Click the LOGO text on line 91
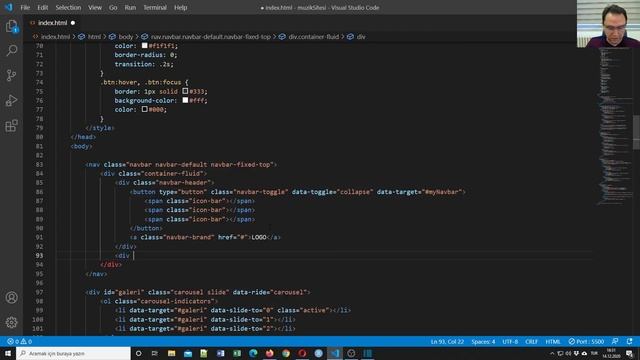Screen dimensions: 640x360 pos(259,237)
